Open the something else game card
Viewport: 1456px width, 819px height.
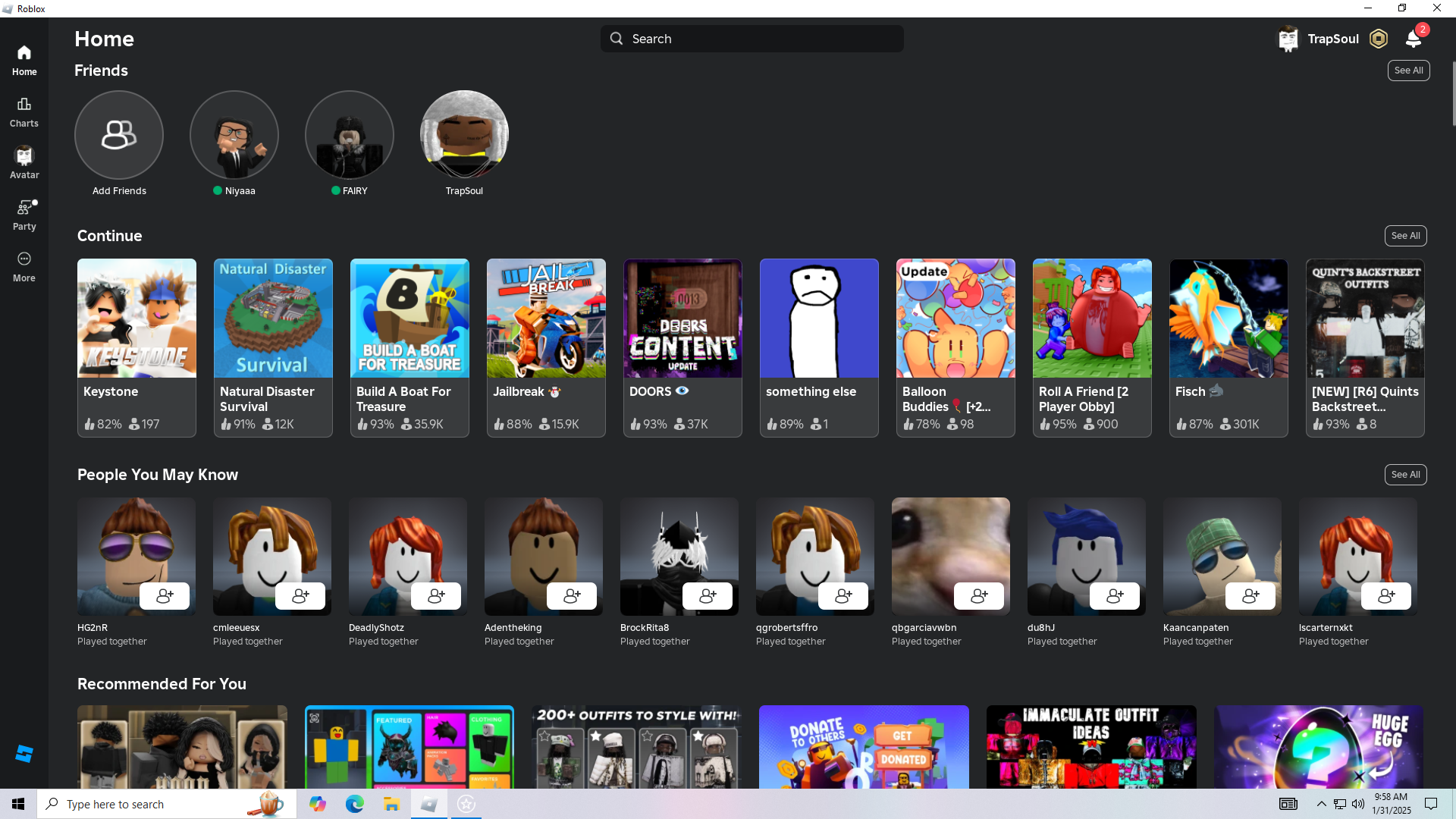(819, 348)
